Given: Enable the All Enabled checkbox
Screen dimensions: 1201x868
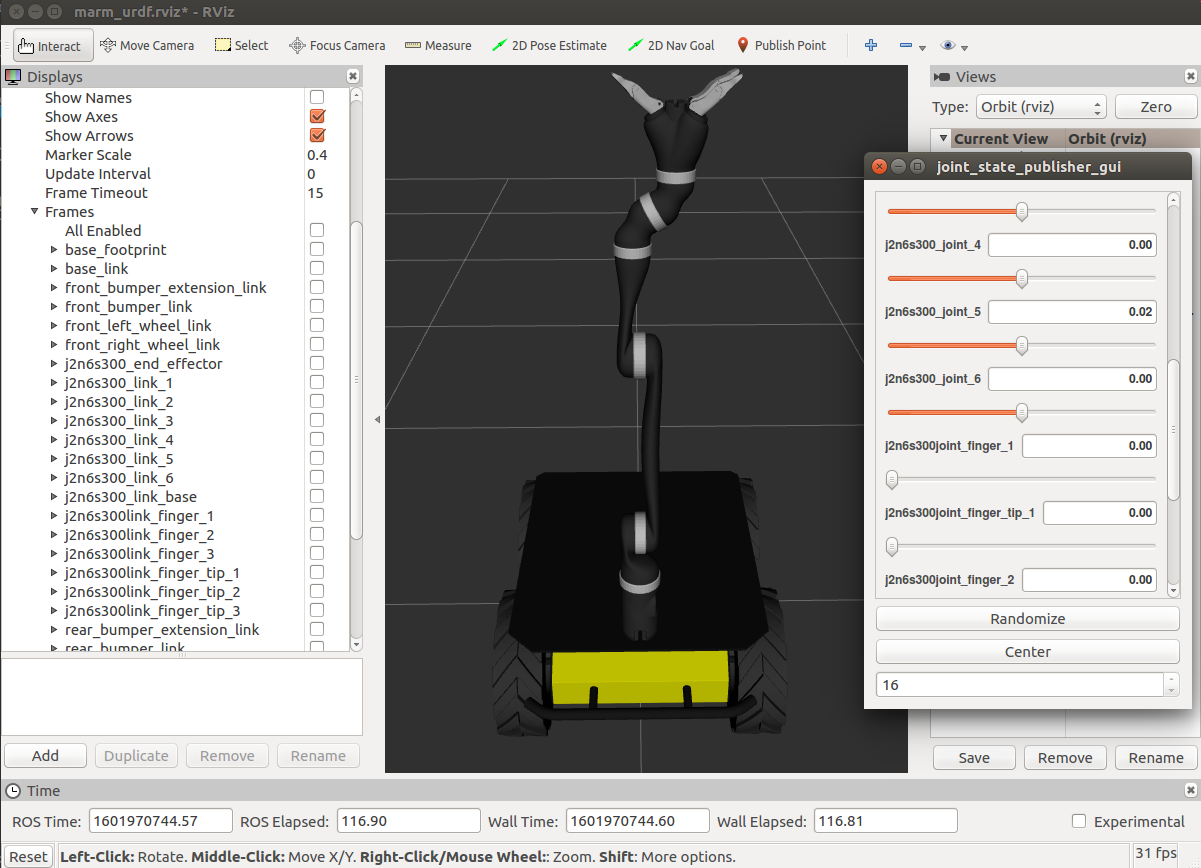Looking at the screenshot, I should (x=317, y=230).
